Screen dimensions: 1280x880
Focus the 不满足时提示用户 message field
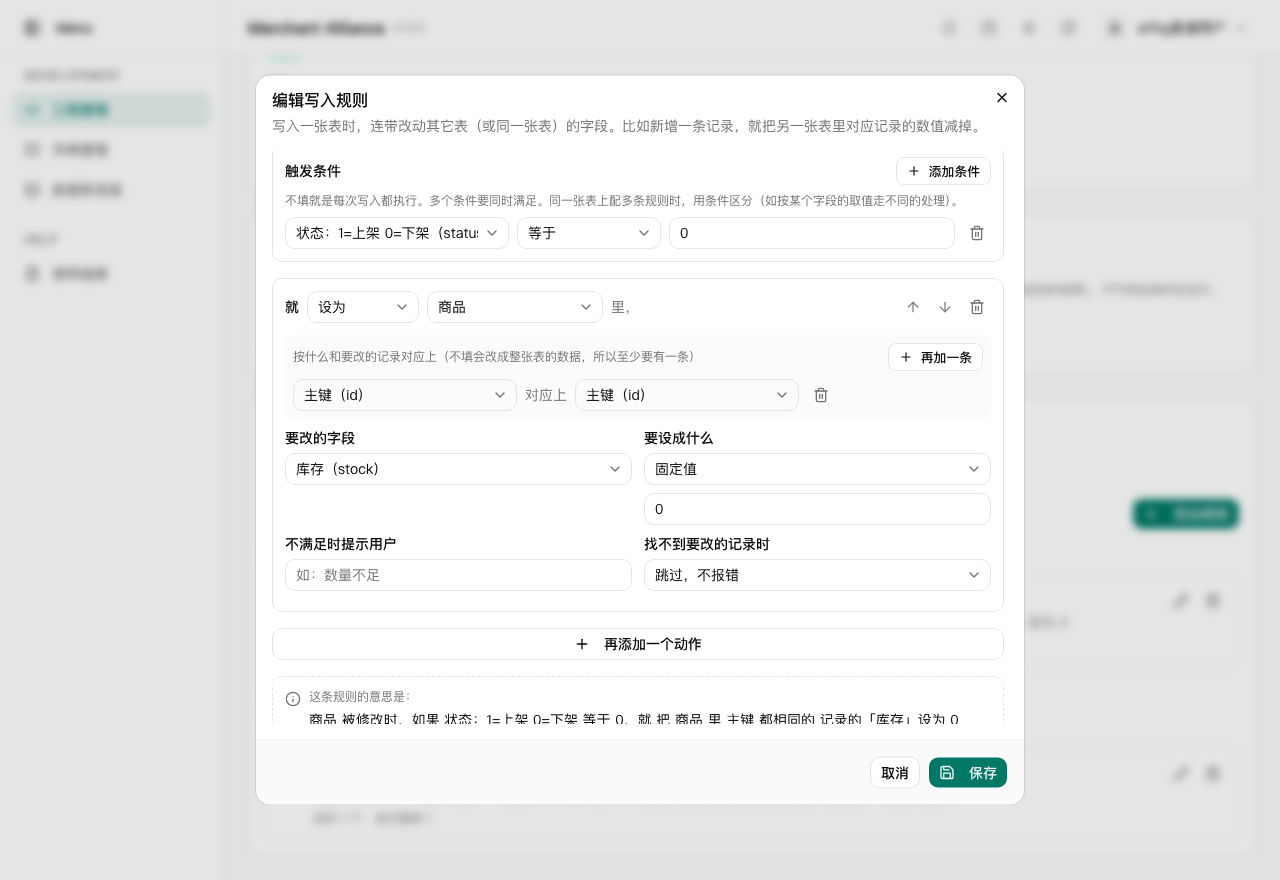click(458, 575)
